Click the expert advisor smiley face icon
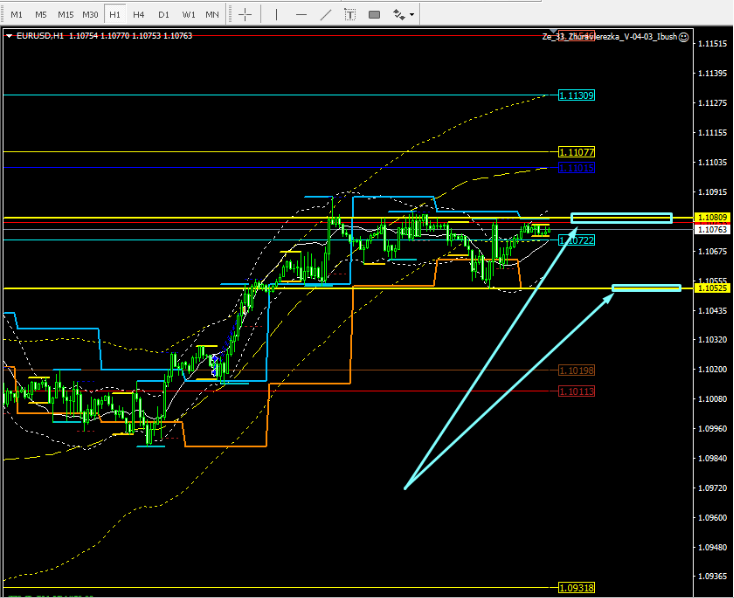The width and height of the screenshot is (734, 598). click(684, 36)
